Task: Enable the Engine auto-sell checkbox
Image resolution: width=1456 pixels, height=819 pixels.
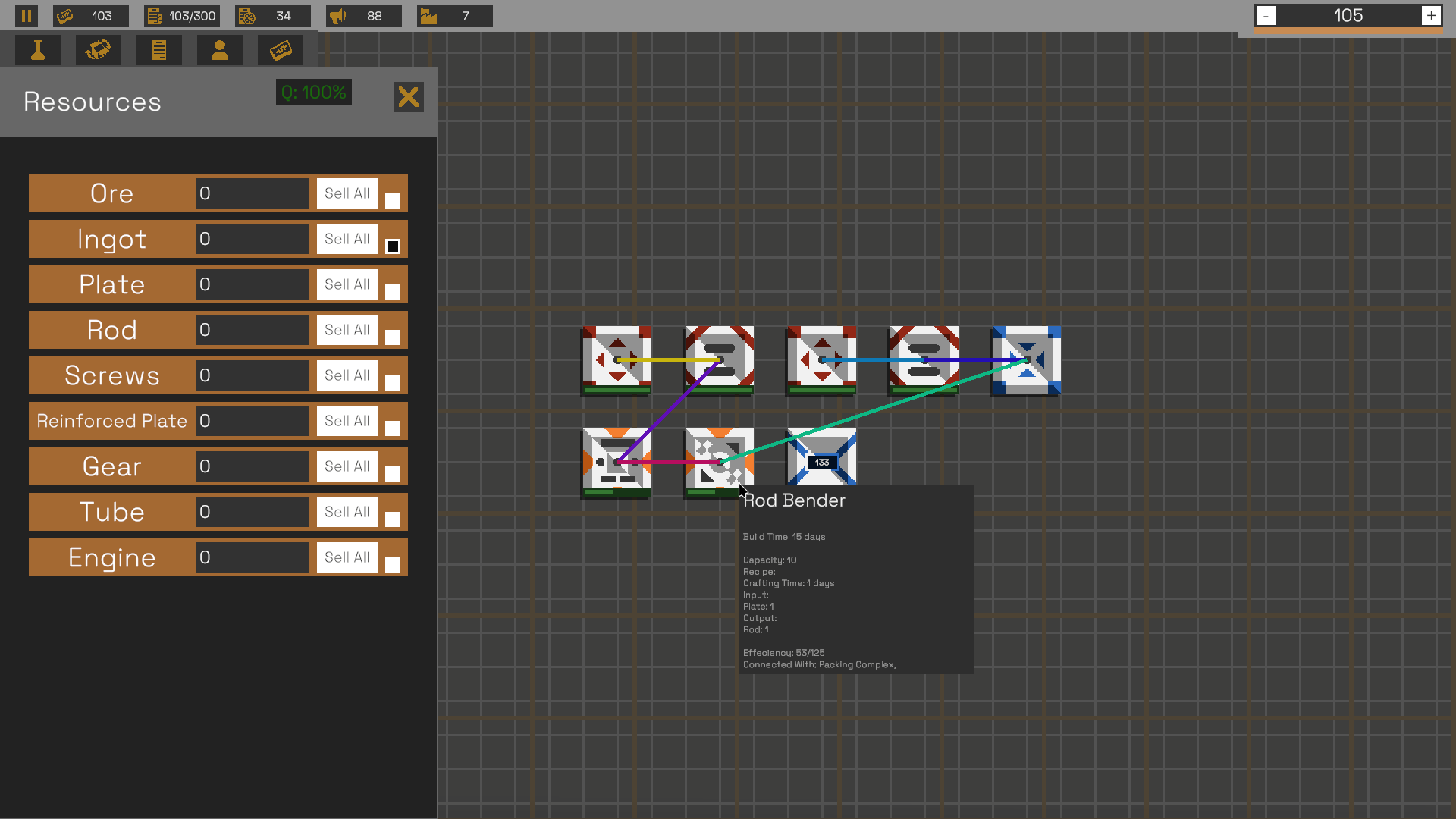Action: (x=392, y=565)
